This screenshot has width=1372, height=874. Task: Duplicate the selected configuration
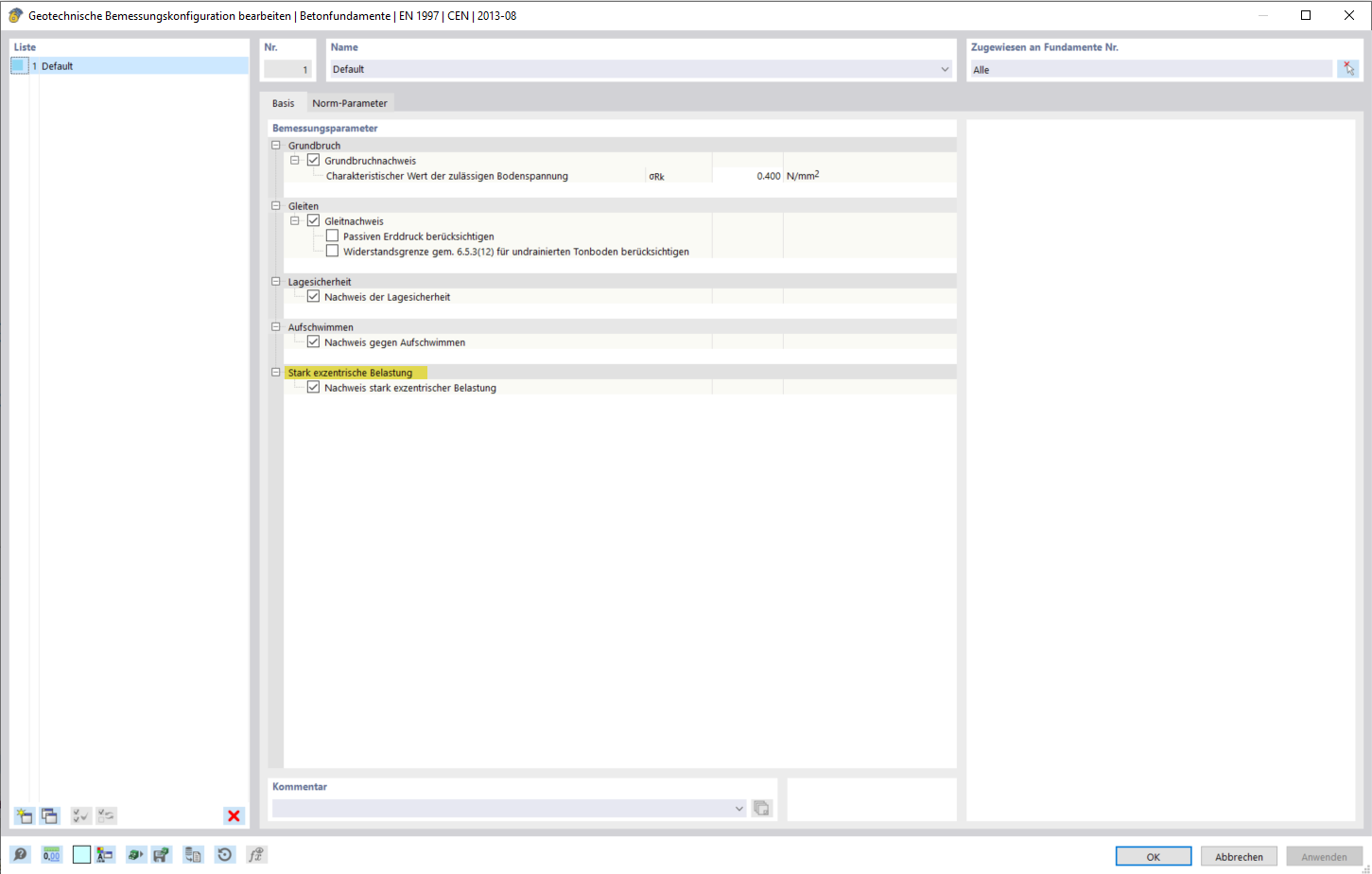[x=50, y=815]
